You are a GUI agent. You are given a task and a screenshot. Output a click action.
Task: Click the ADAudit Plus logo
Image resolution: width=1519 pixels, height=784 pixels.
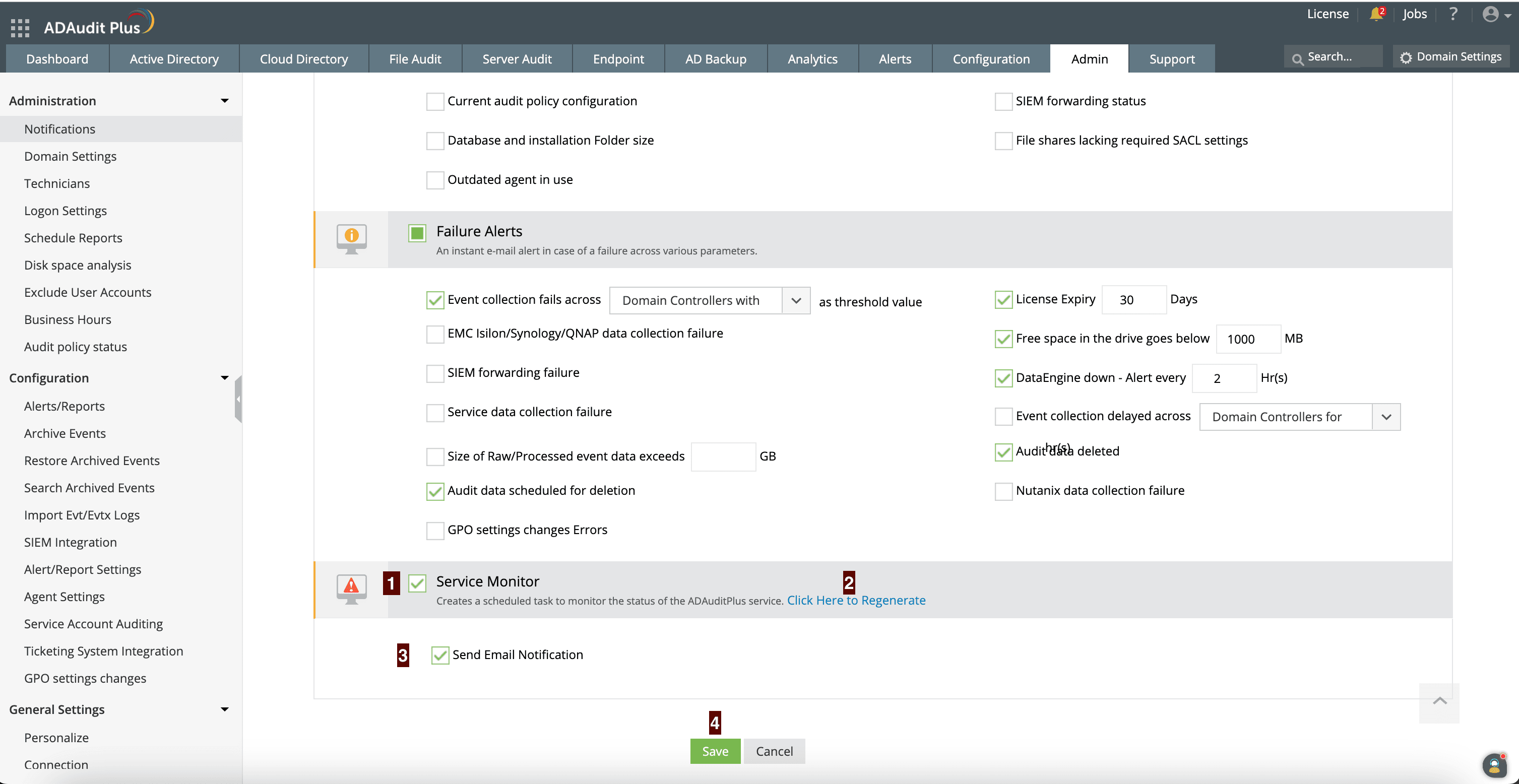click(x=99, y=24)
